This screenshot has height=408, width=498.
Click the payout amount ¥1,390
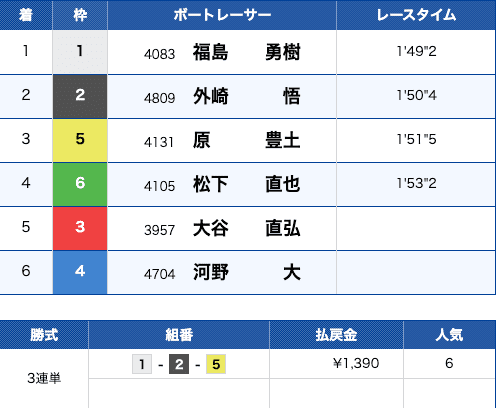coord(356,363)
